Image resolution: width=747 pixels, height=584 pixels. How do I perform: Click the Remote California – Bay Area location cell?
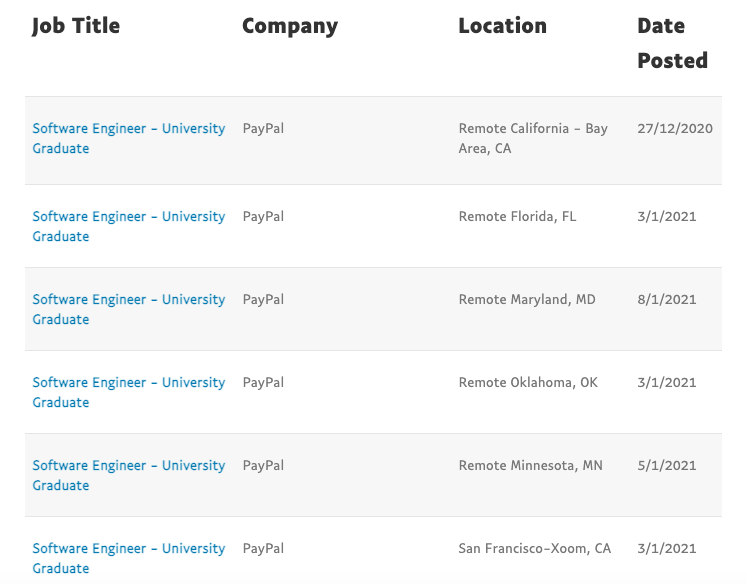click(x=532, y=138)
